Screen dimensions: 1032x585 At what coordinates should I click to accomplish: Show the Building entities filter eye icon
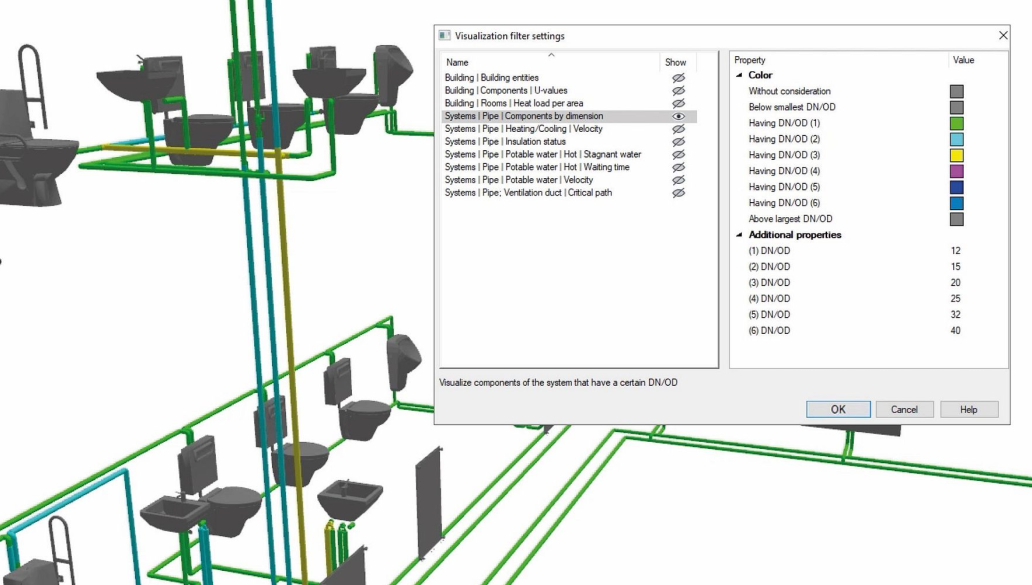pyautogui.click(x=678, y=78)
